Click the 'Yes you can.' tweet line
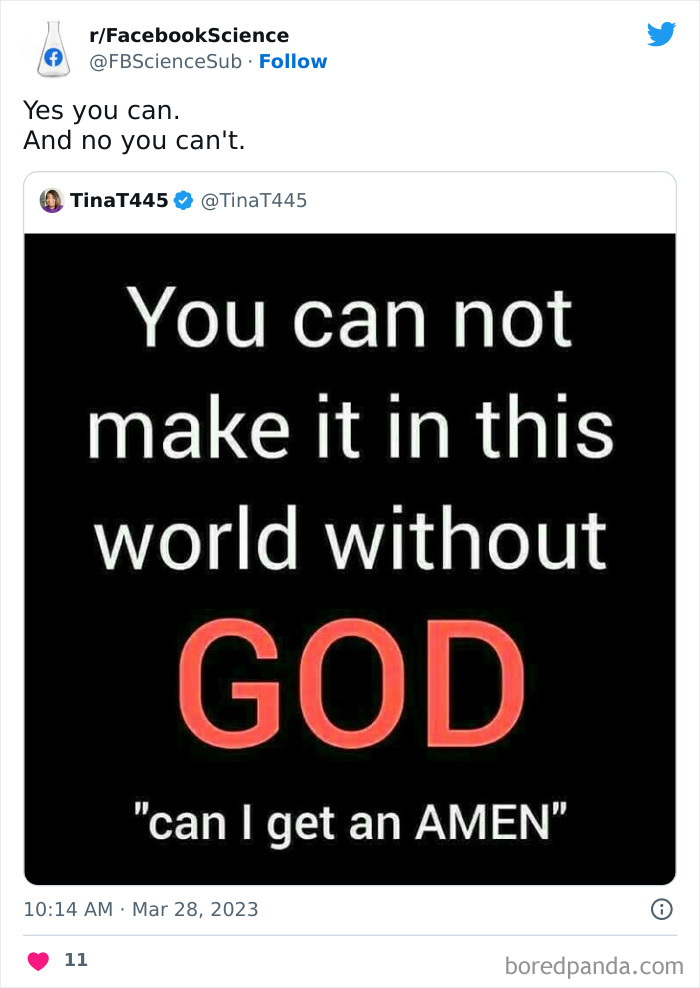This screenshot has width=700, height=988. pos(101,110)
